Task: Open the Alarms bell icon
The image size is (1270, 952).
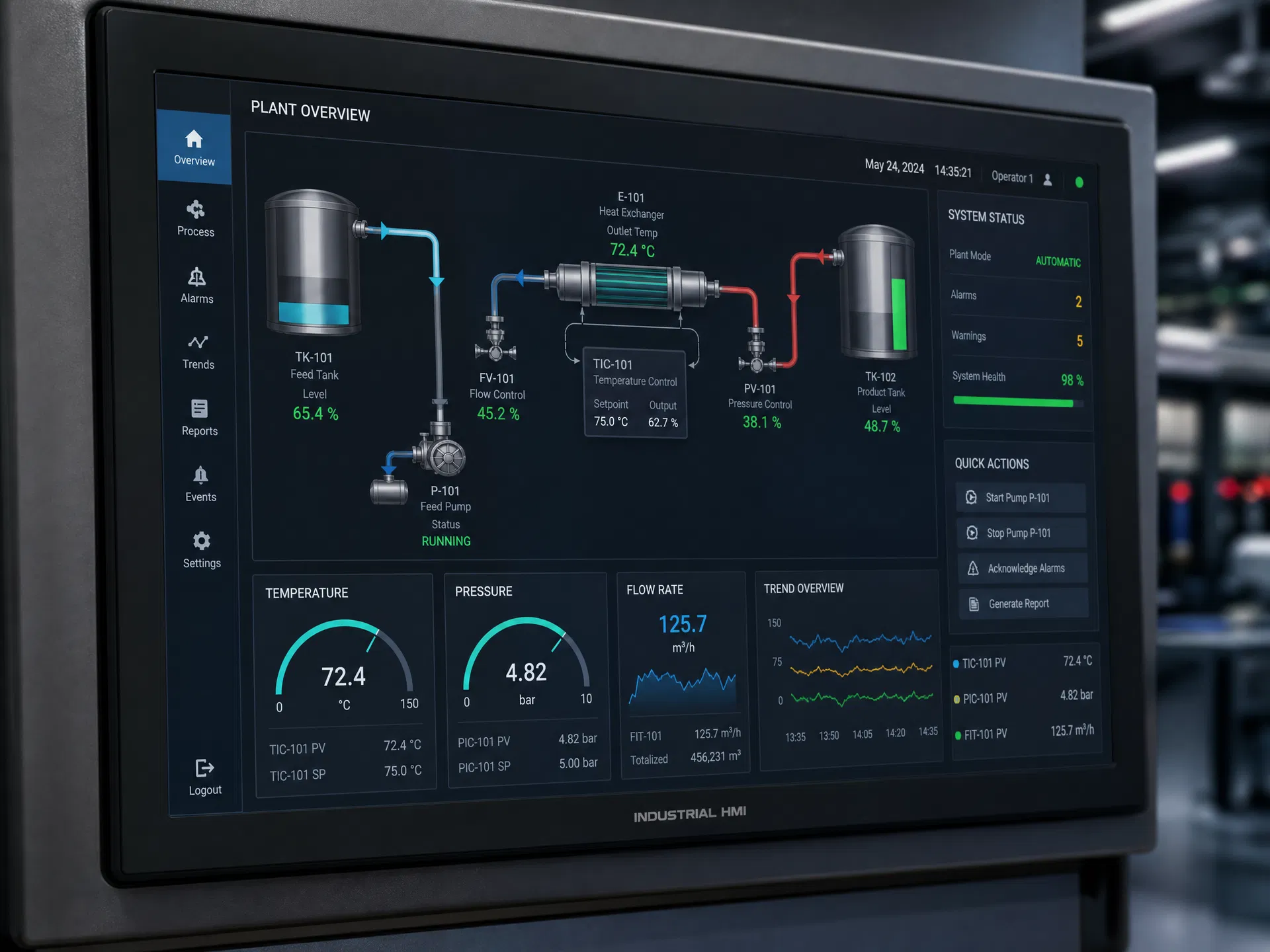Action: tap(196, 276)
